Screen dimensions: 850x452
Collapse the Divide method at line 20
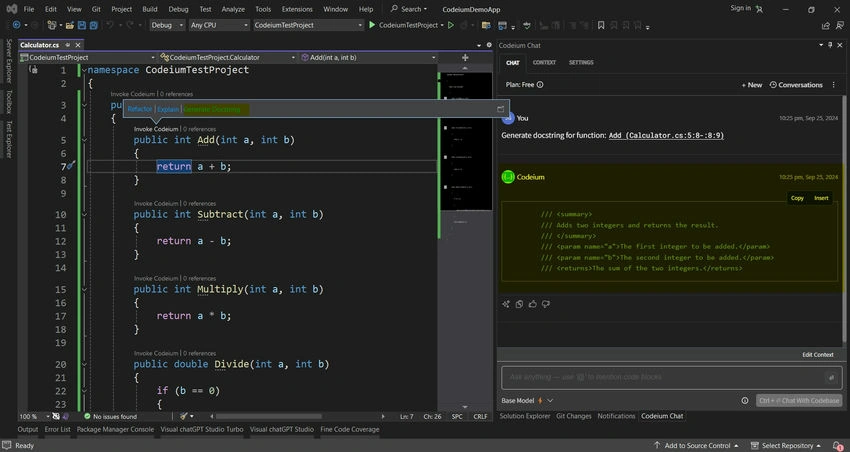click(84, 364)
